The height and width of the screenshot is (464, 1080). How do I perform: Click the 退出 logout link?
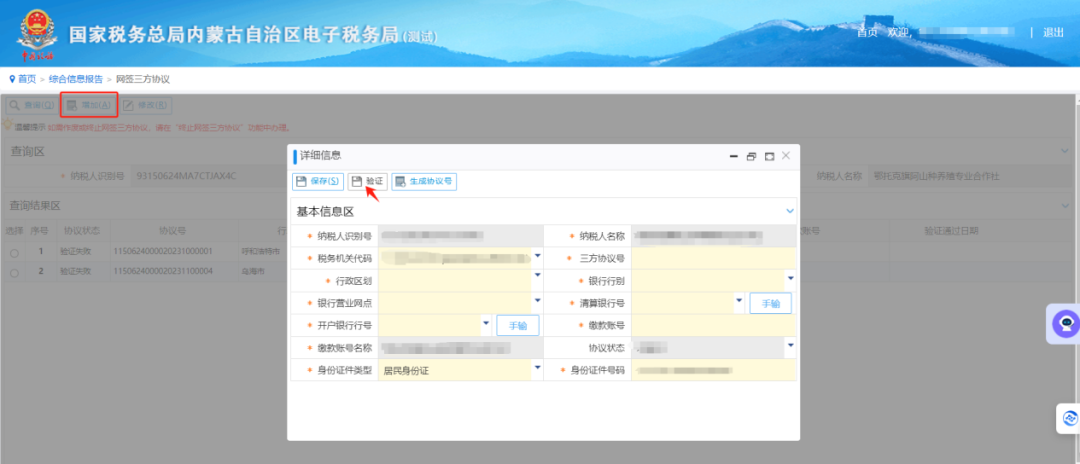[1053, 32]
